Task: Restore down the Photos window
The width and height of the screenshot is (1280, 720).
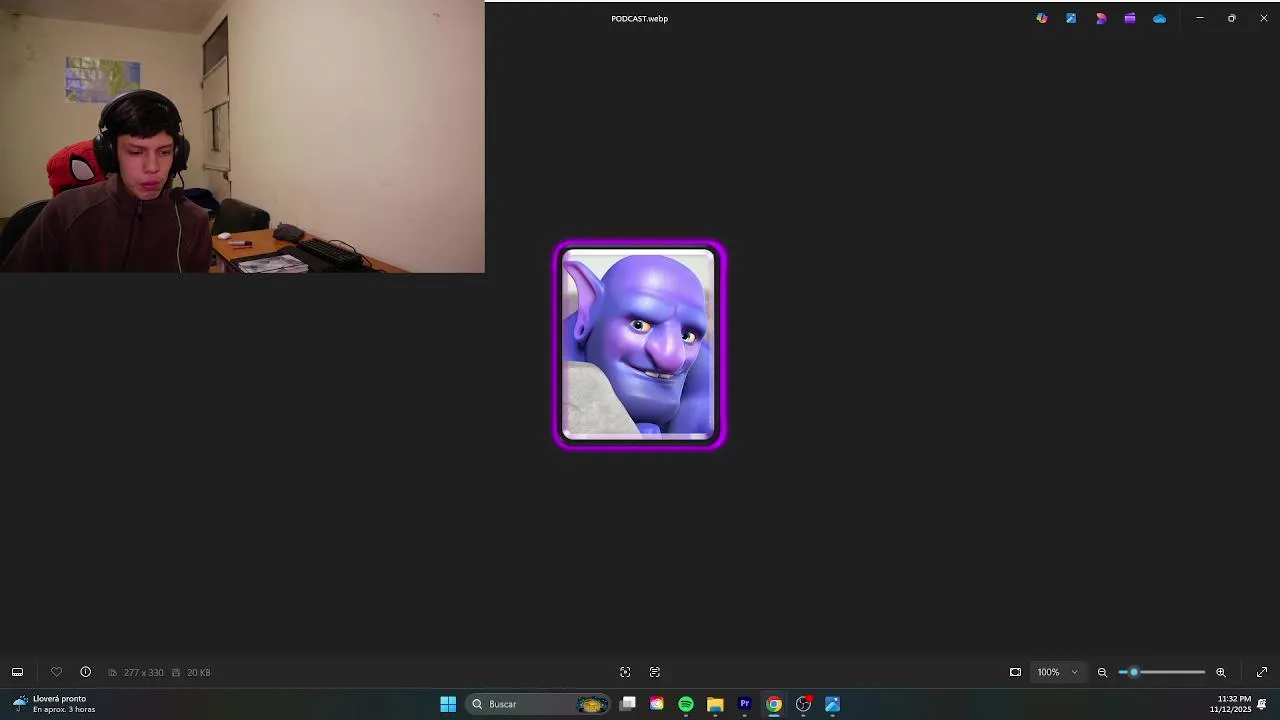Action: coord(1232,18)
